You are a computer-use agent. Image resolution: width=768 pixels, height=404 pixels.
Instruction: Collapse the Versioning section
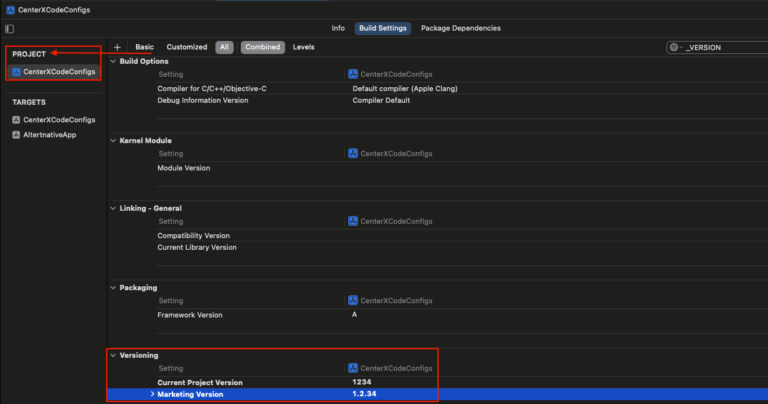113,356
